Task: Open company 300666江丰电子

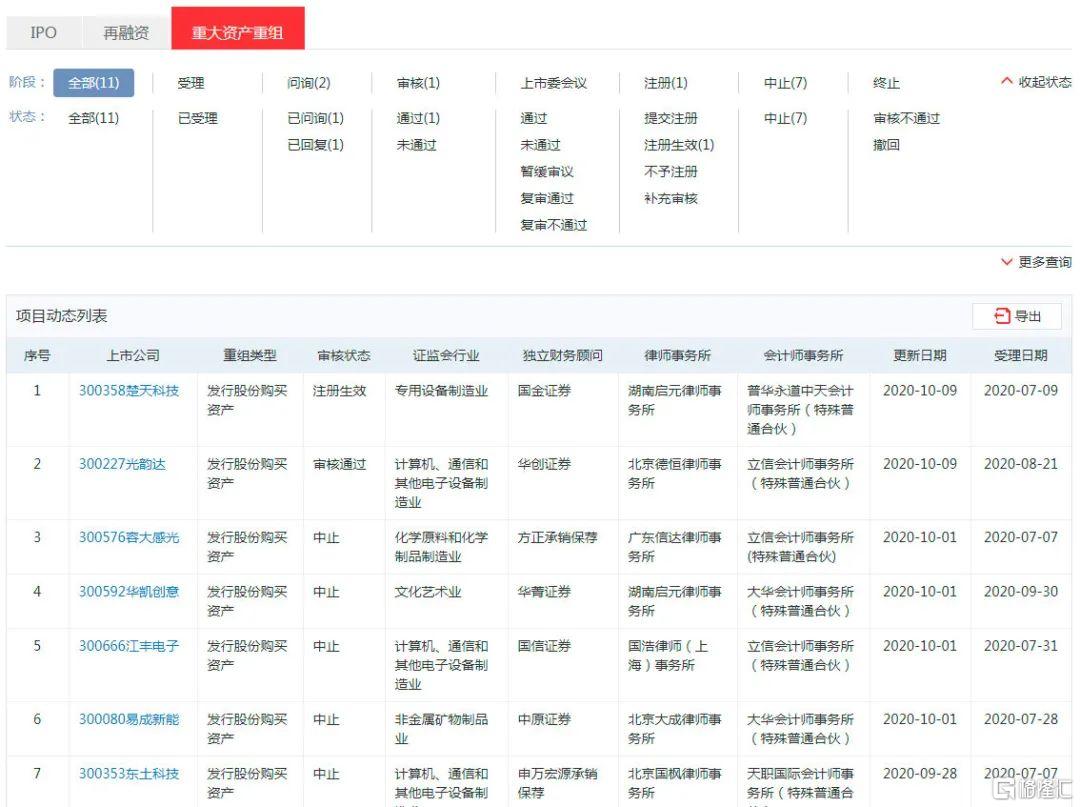Action: [x=129, y=646]
